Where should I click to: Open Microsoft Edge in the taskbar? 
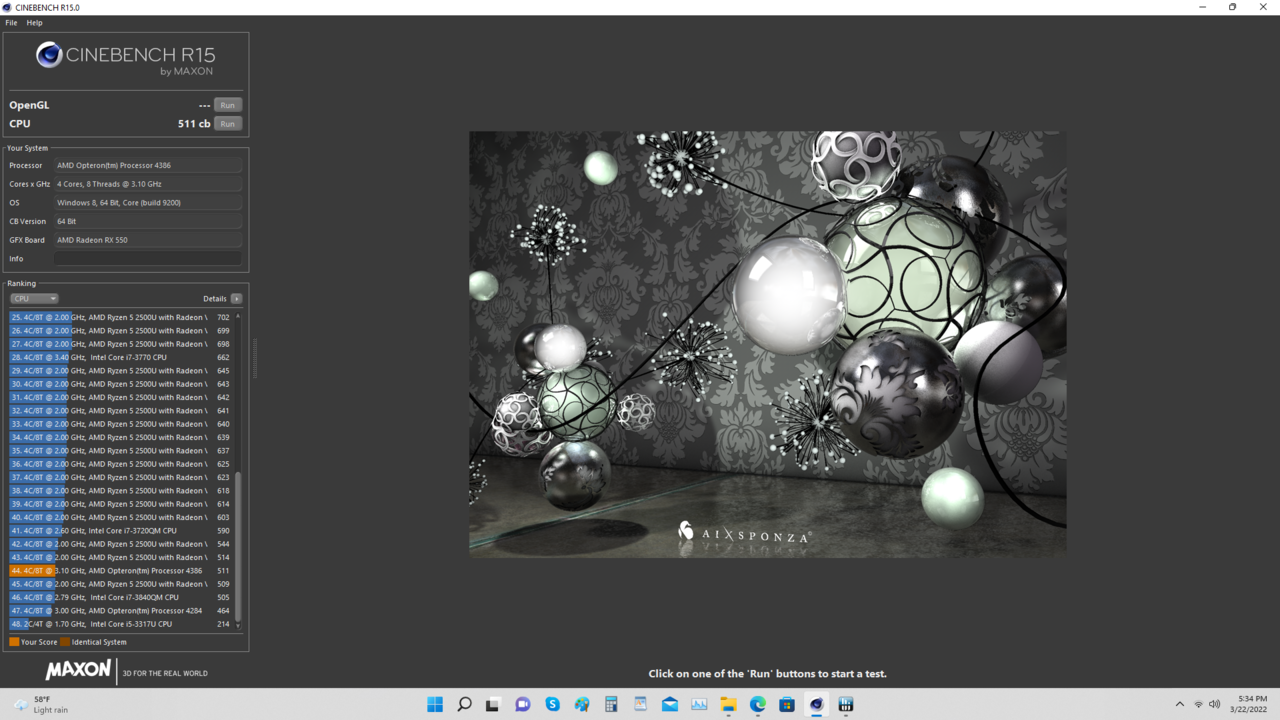[x=757, y=704]
